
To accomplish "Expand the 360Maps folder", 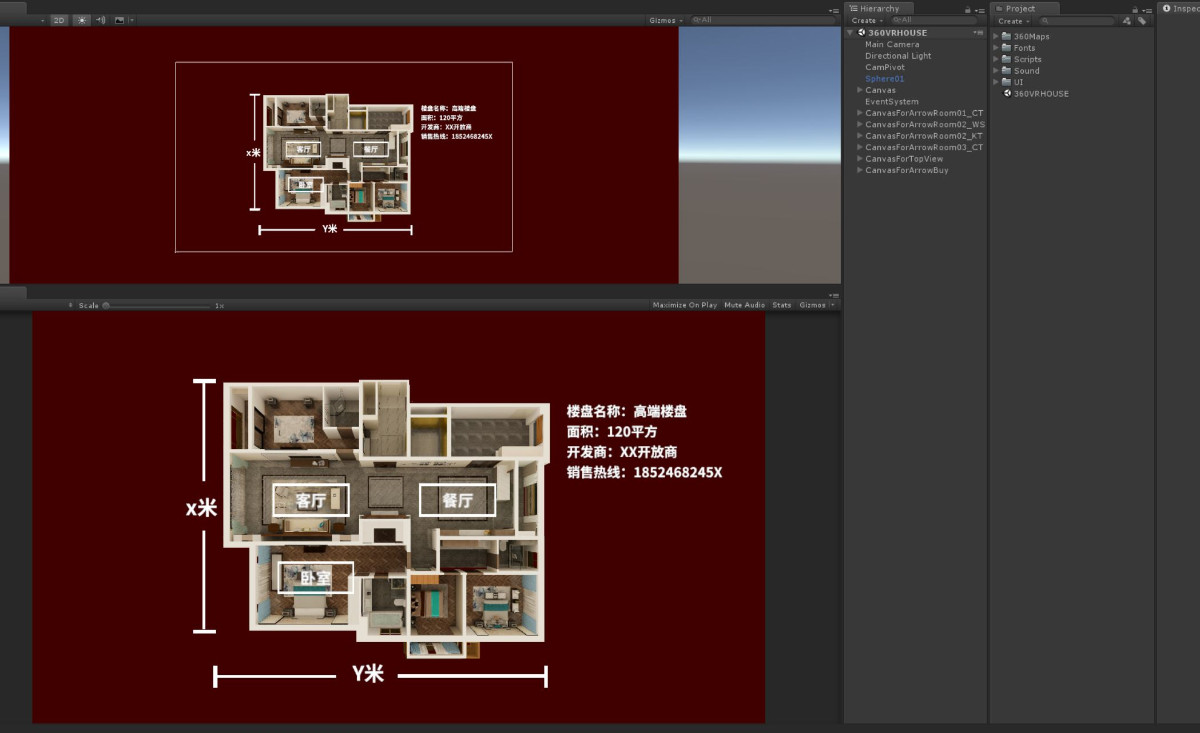I will (996, 36).
